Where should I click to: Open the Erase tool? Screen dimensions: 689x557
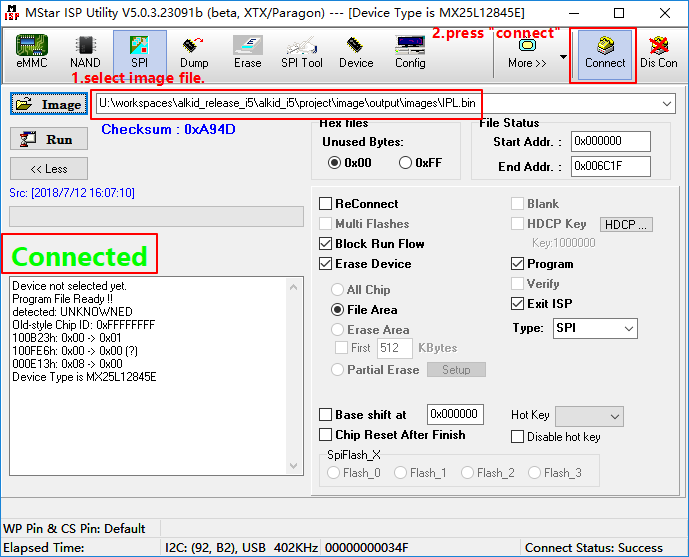(248, 52)
